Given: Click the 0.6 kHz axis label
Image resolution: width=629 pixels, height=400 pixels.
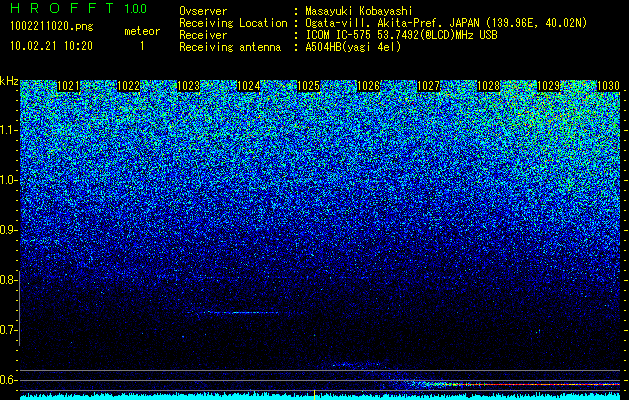Looking at the screenshot, I should tap(8, 380).
